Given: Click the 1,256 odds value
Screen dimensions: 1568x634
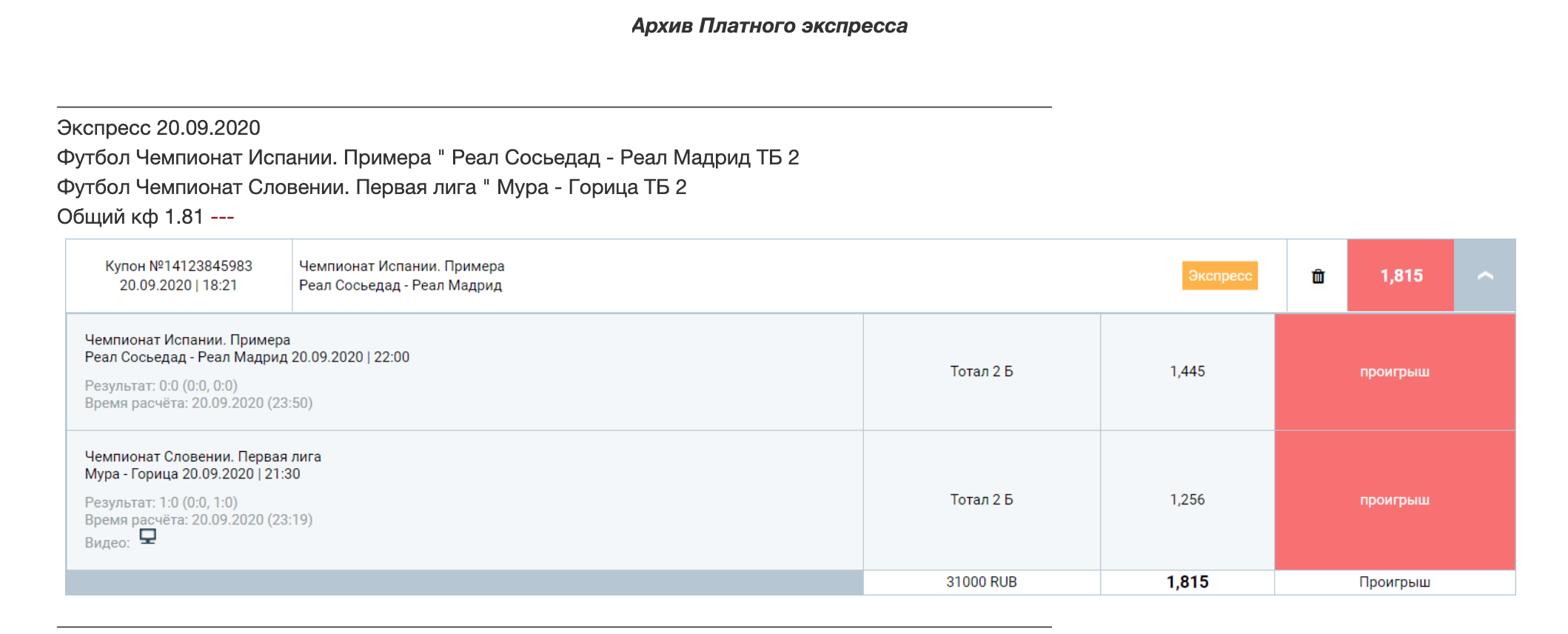Looking at the screenshot, I should [1187, 500].
